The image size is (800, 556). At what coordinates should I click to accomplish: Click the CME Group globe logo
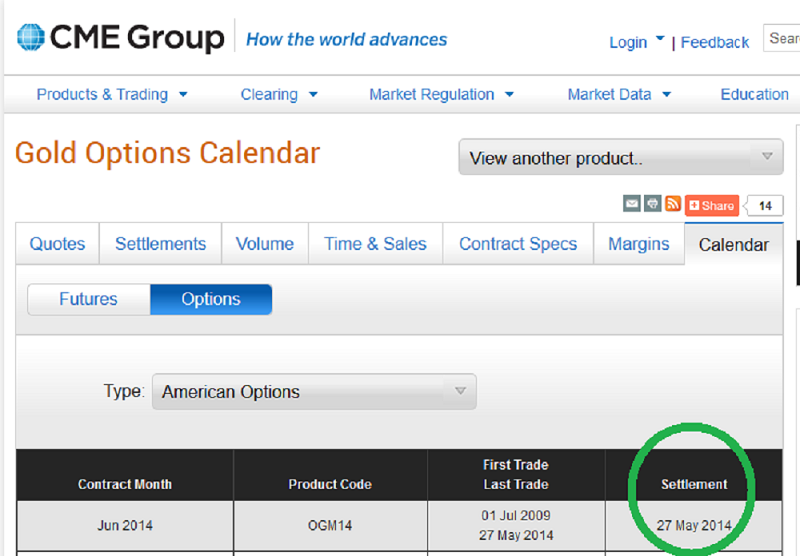click(31, 39)
